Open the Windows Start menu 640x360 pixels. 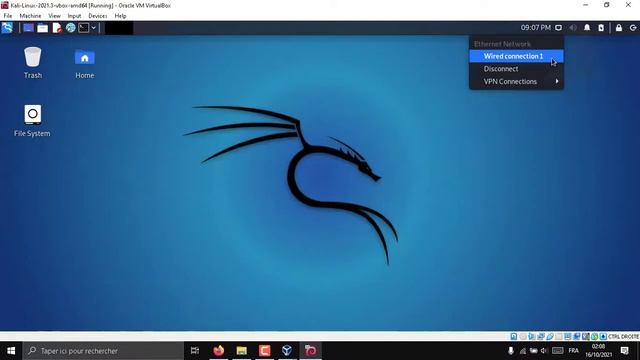[11, 351]
